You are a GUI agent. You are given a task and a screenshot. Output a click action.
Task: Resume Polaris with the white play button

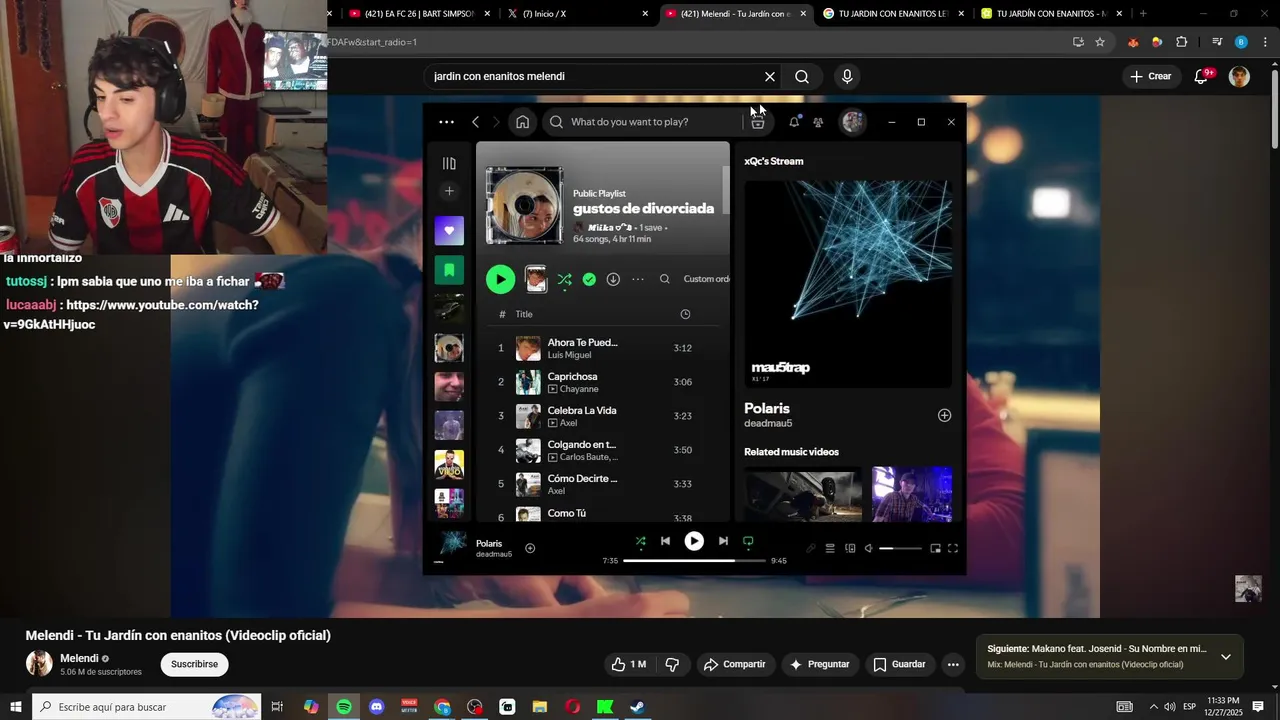point(694,541)
